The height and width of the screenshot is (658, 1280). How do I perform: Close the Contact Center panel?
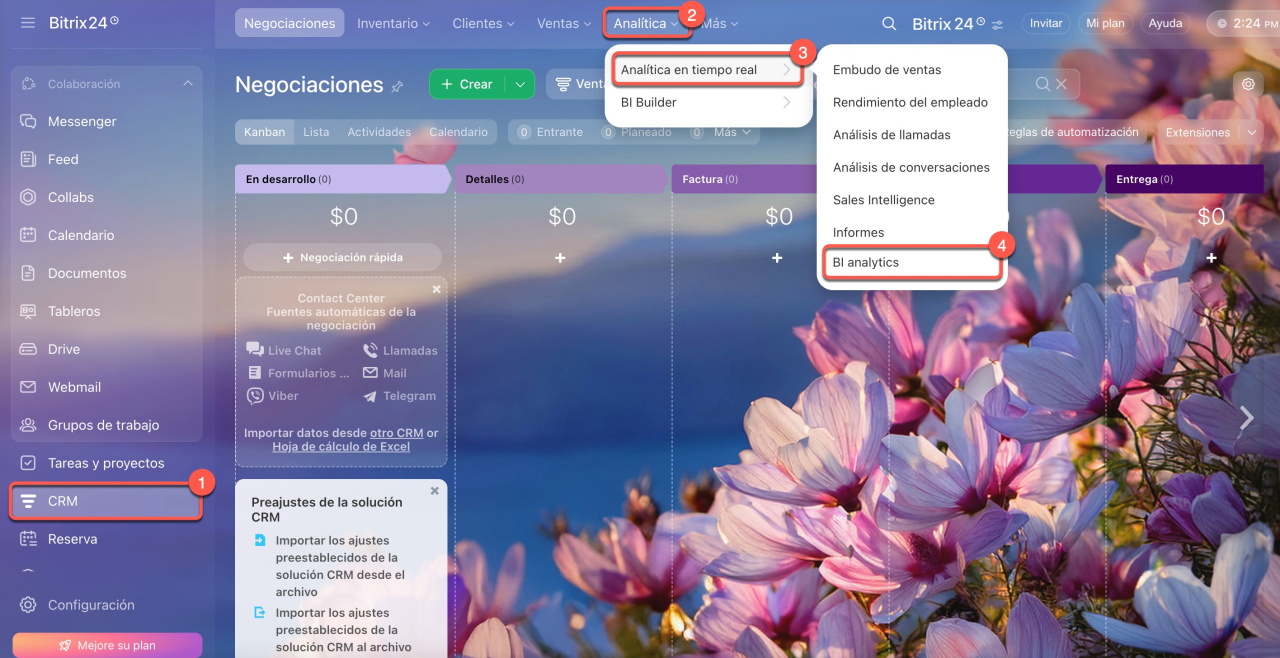(x=436, y=289)
